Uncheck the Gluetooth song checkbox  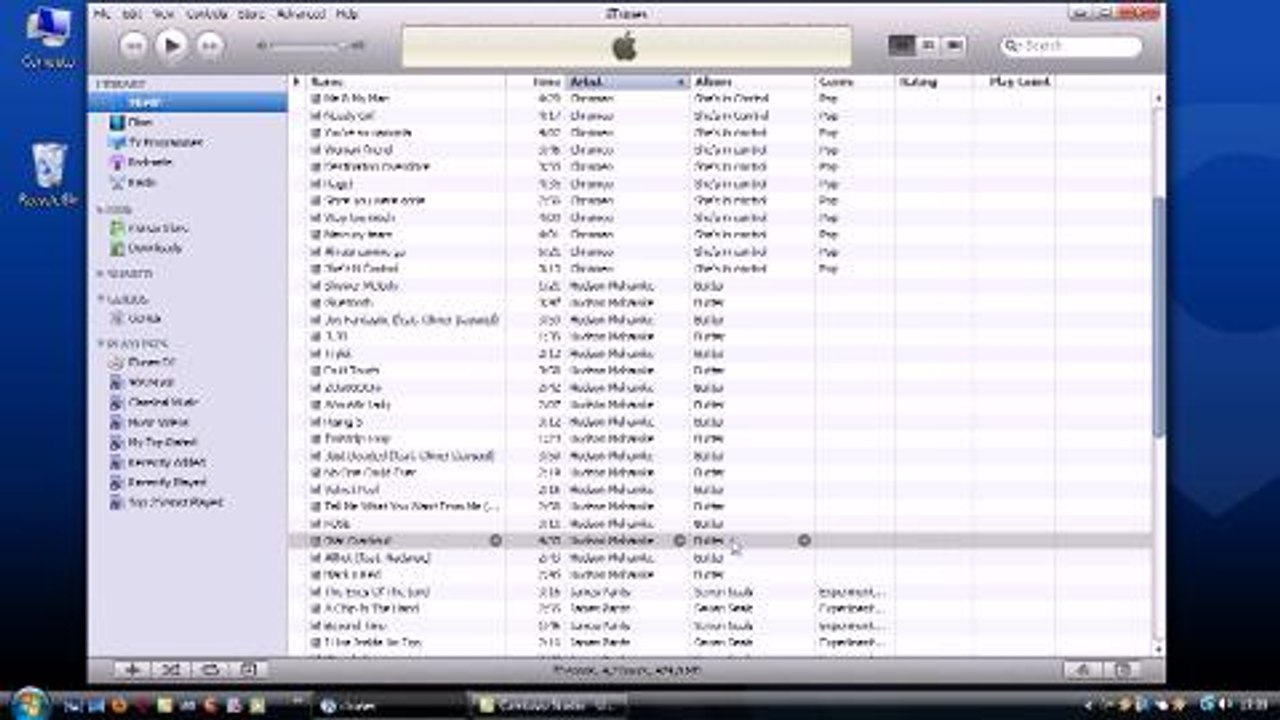tap(316, 303)
